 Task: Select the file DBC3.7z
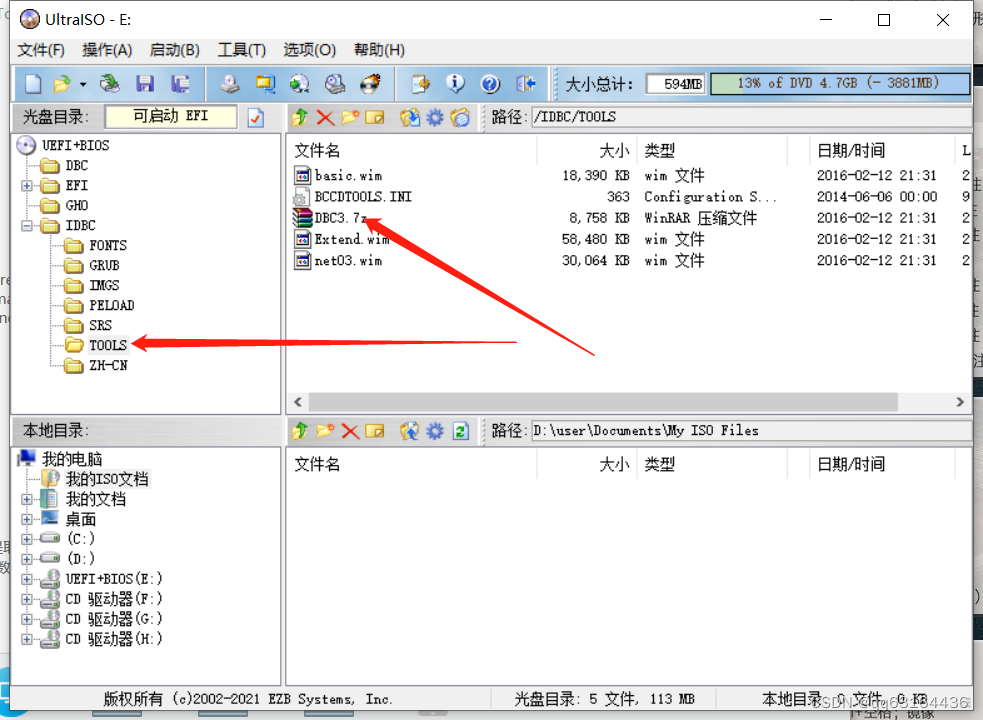[340, 218]
